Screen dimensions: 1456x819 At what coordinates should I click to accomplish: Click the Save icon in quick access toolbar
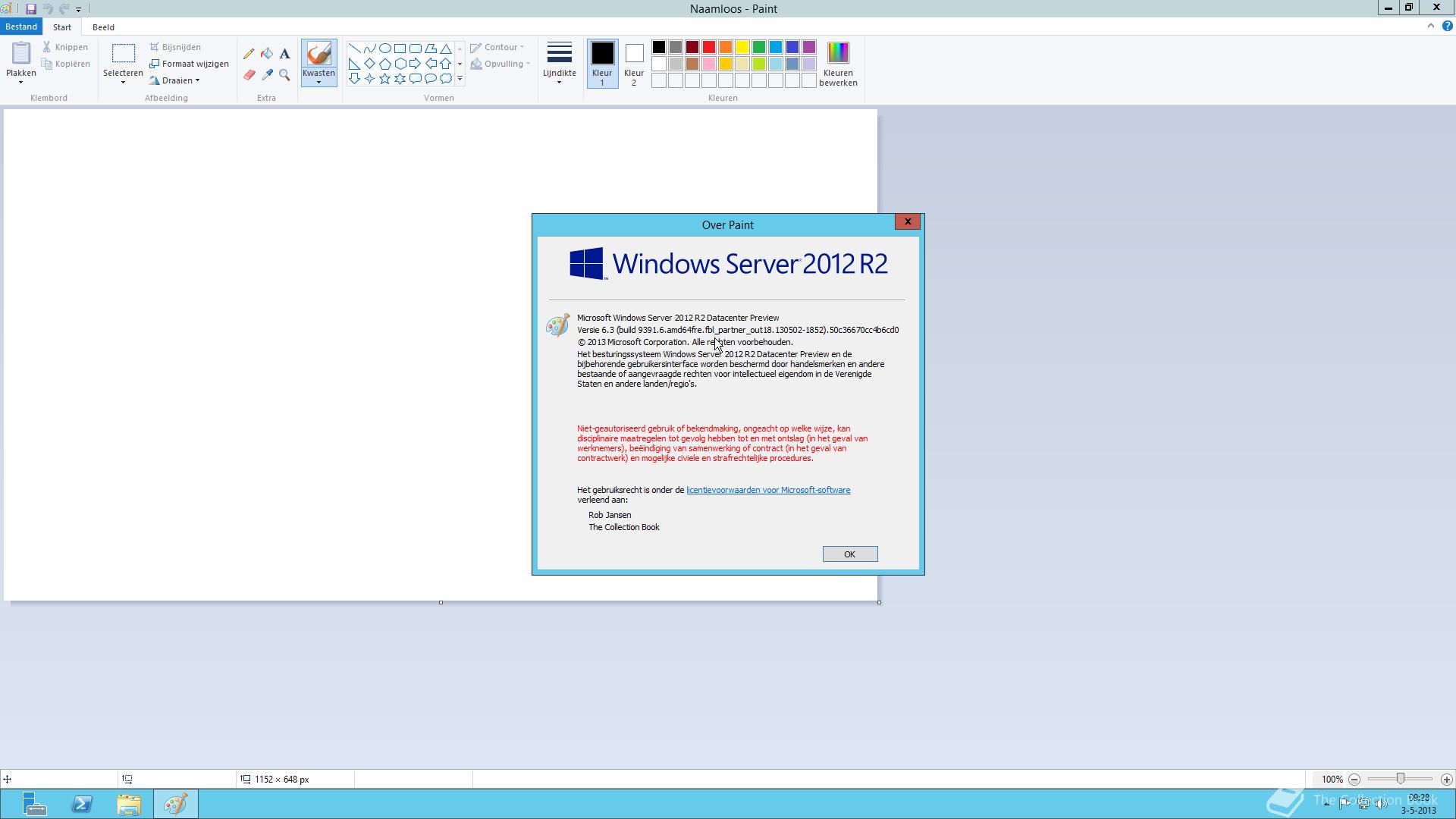[x=31, y=9]
